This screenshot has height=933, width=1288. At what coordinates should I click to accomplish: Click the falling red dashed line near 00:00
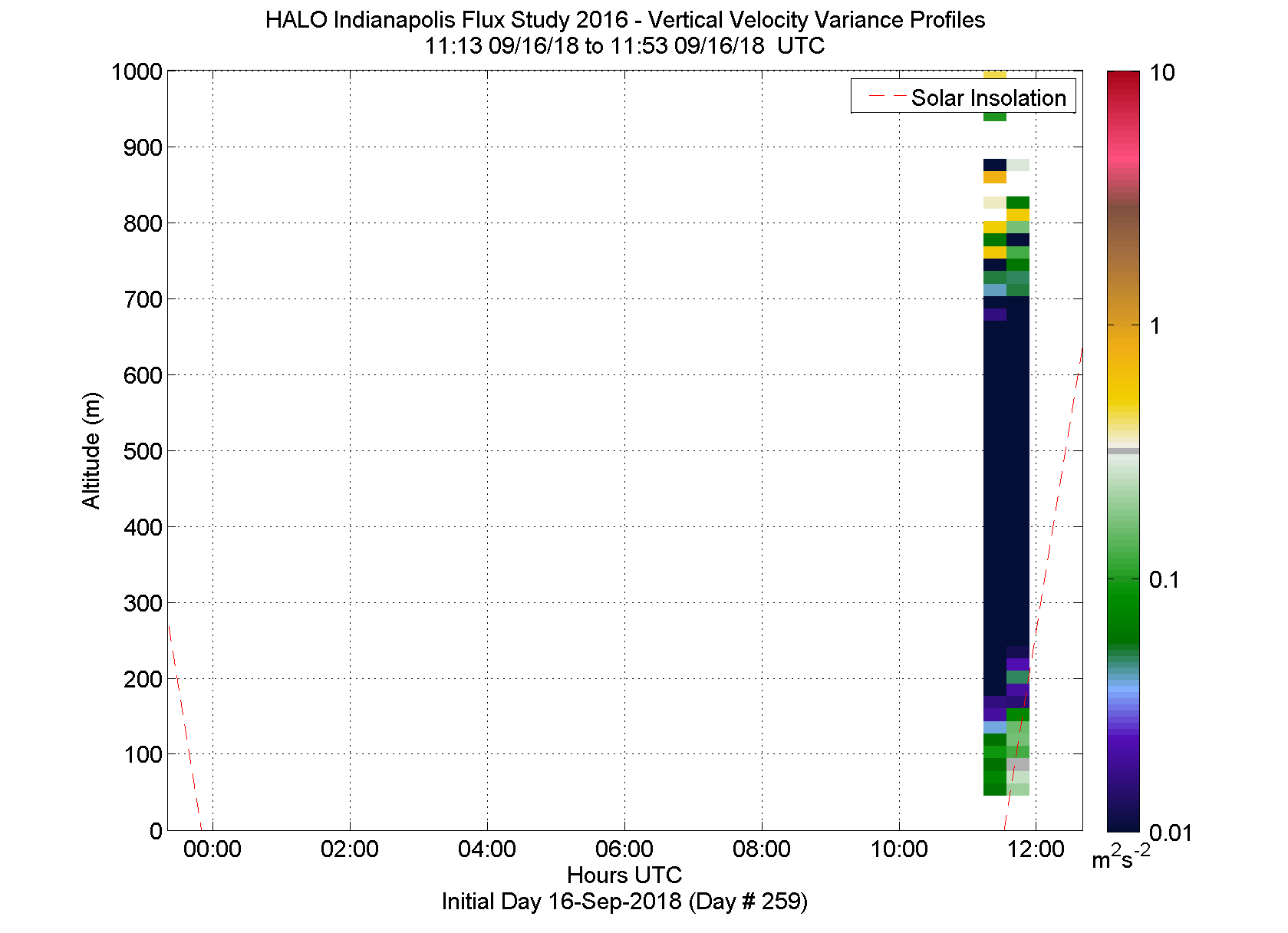point(184,727)
